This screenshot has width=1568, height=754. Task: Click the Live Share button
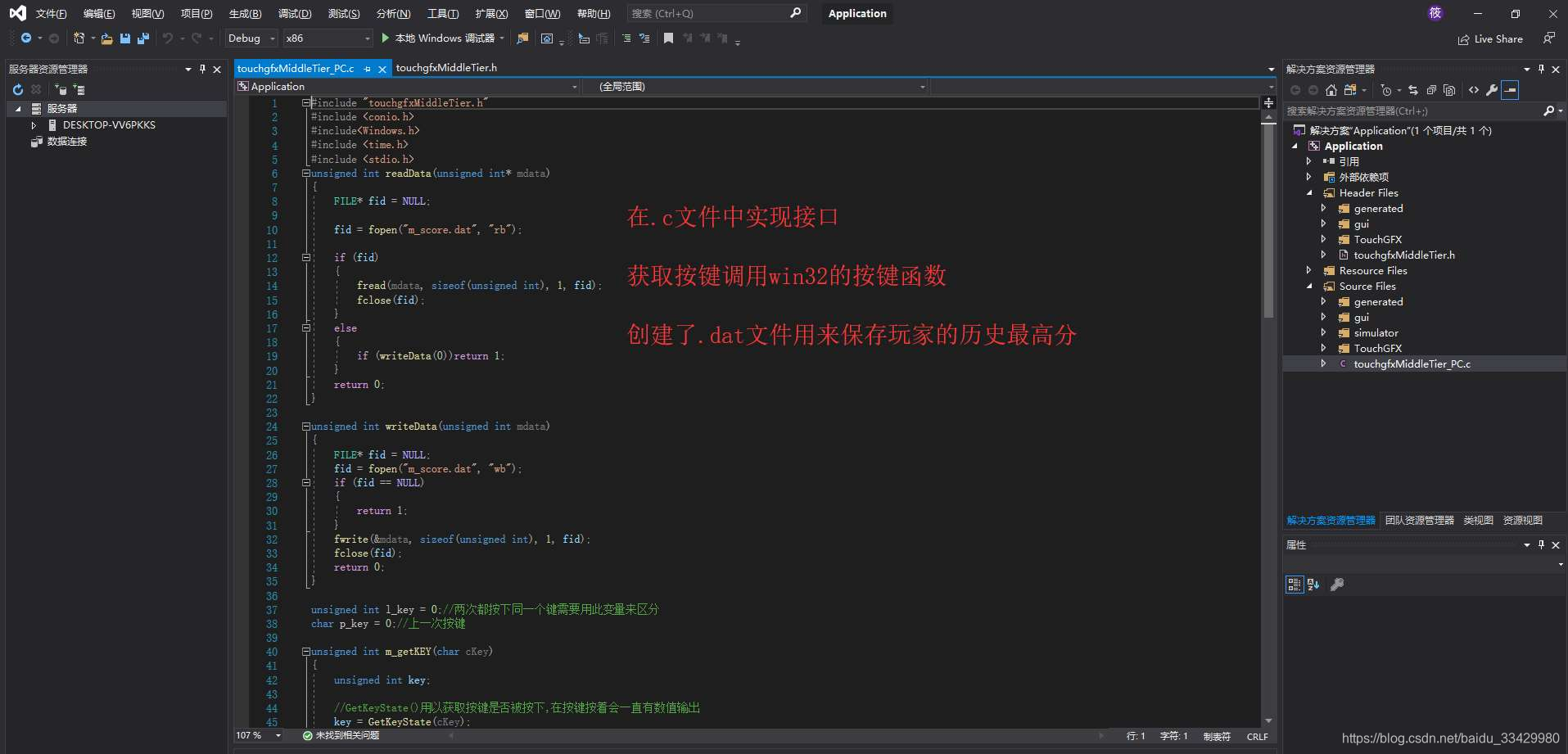[1490, 39]
